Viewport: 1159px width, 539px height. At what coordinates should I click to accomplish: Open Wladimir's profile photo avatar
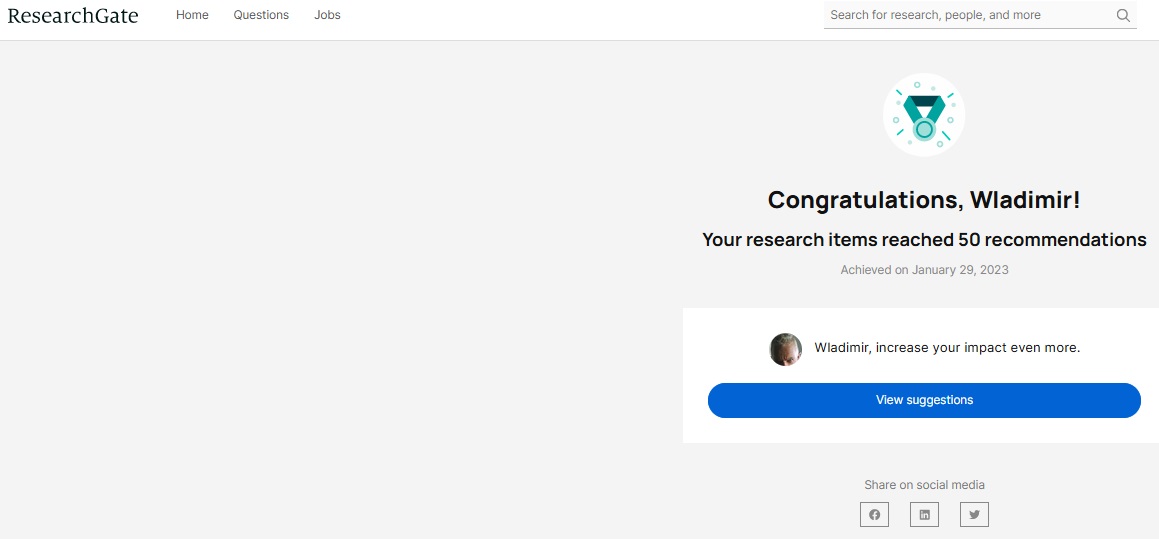(786, 349)
